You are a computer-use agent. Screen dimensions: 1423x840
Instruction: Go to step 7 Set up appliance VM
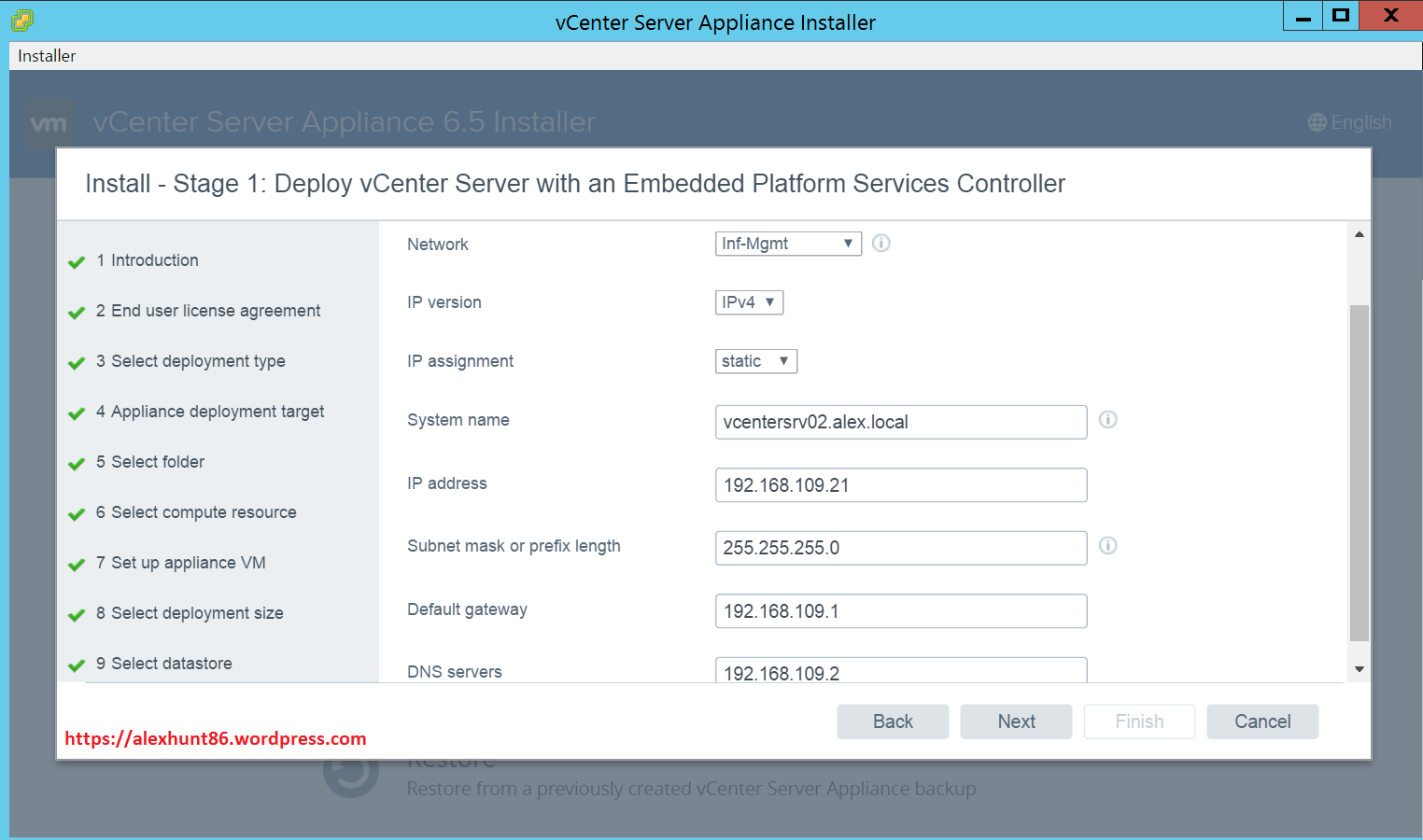[188, 563]
